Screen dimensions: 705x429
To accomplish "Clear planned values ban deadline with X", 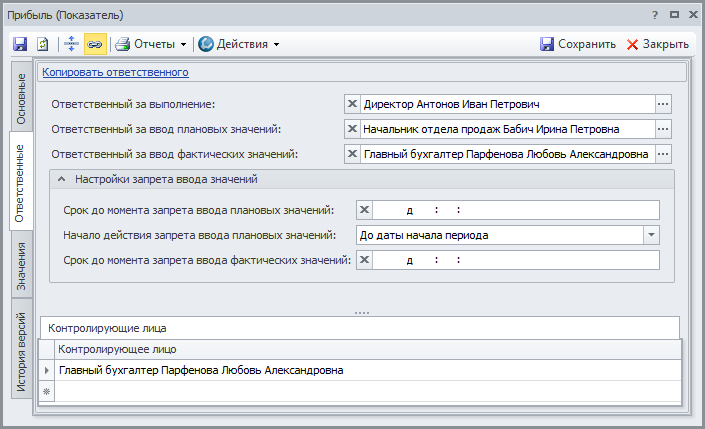I will click(365, 210).
